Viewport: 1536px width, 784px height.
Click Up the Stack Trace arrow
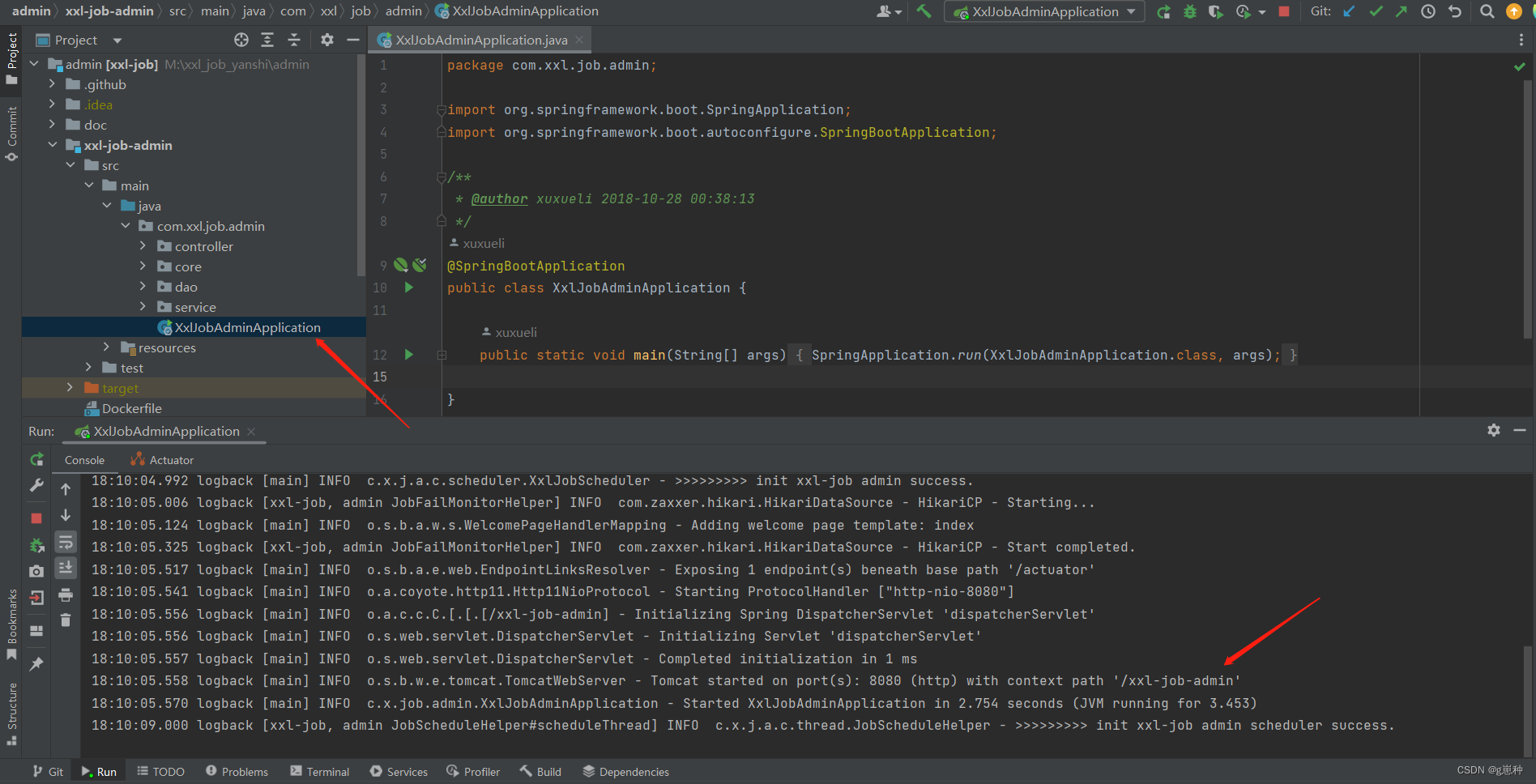[x=66, y=489]
